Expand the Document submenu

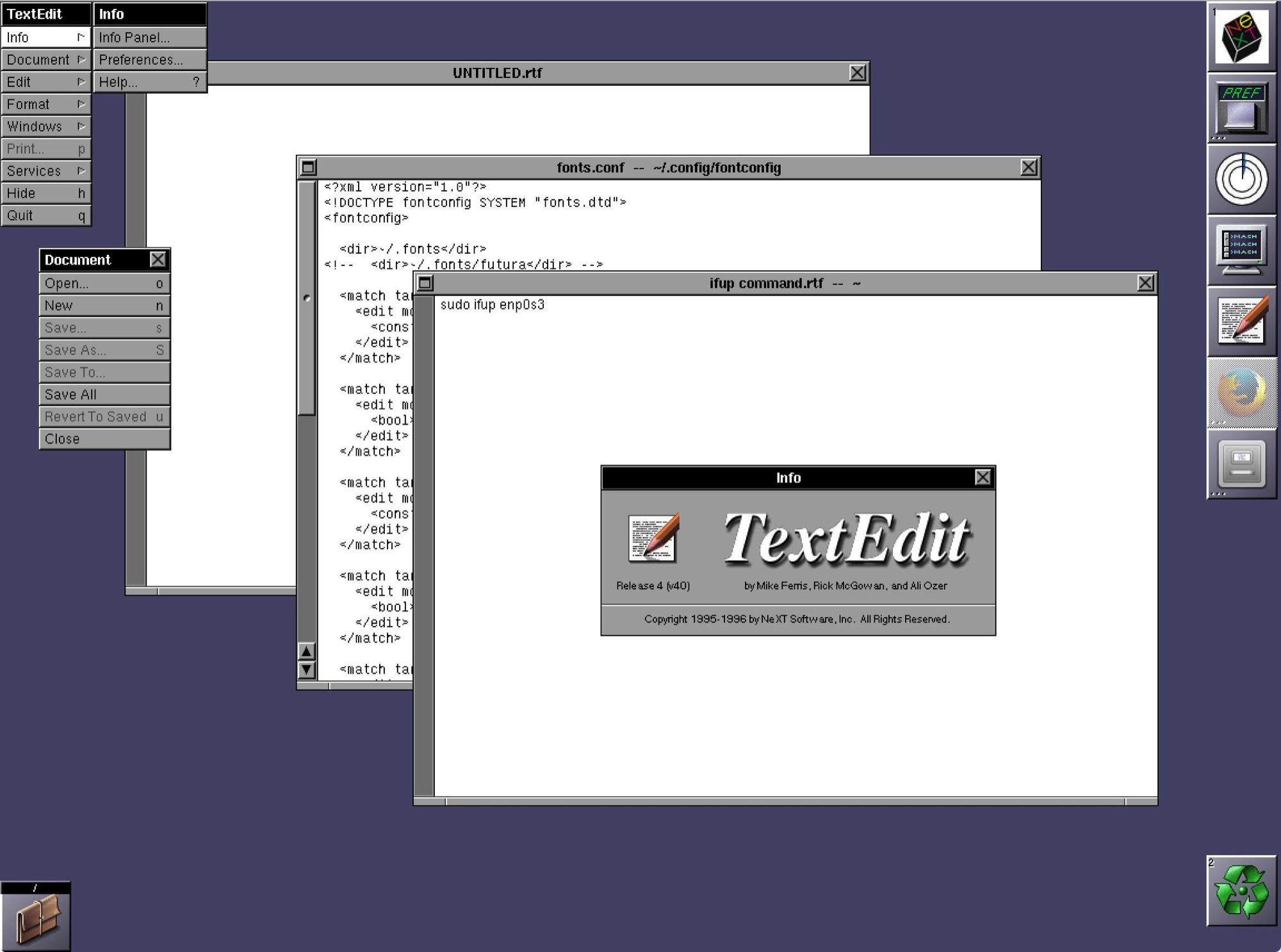click(46, 60)
